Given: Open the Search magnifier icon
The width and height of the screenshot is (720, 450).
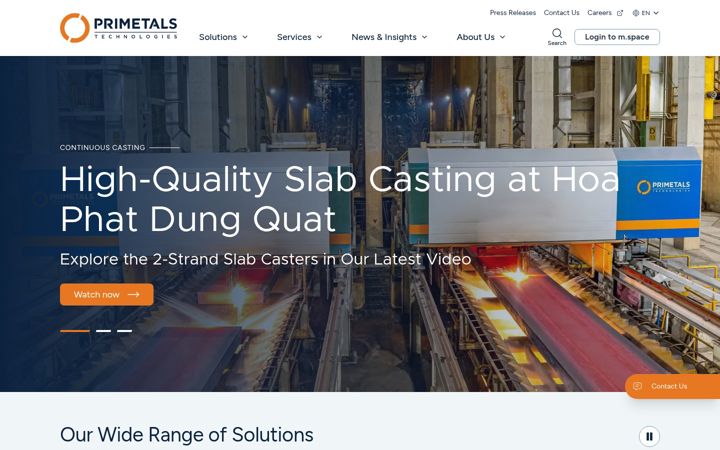Looking at the screenshot, I should coord(557,33).
